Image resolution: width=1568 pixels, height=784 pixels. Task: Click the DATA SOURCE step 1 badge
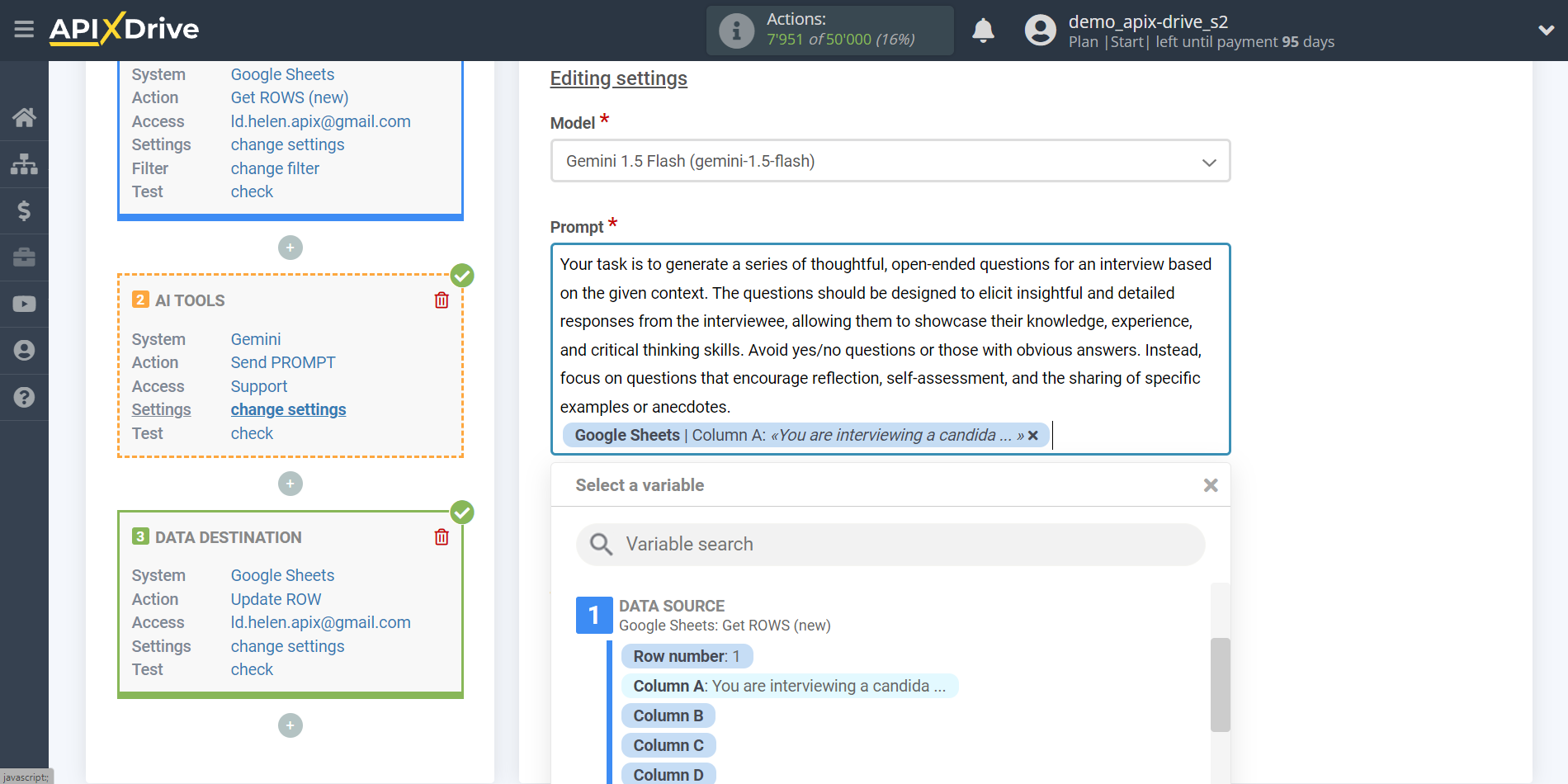pos(594,616)
